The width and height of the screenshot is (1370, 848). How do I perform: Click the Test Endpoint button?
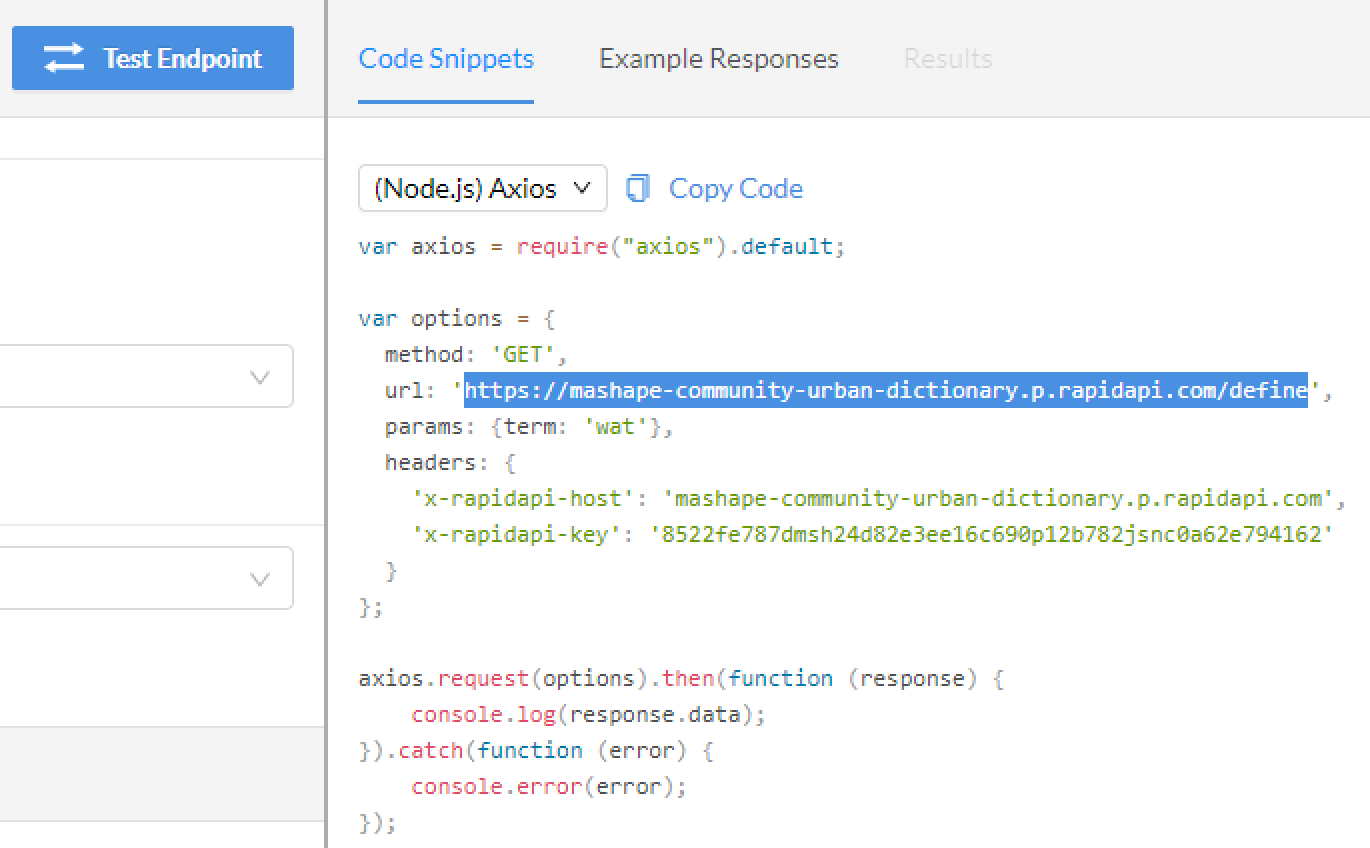pos(152,58)
